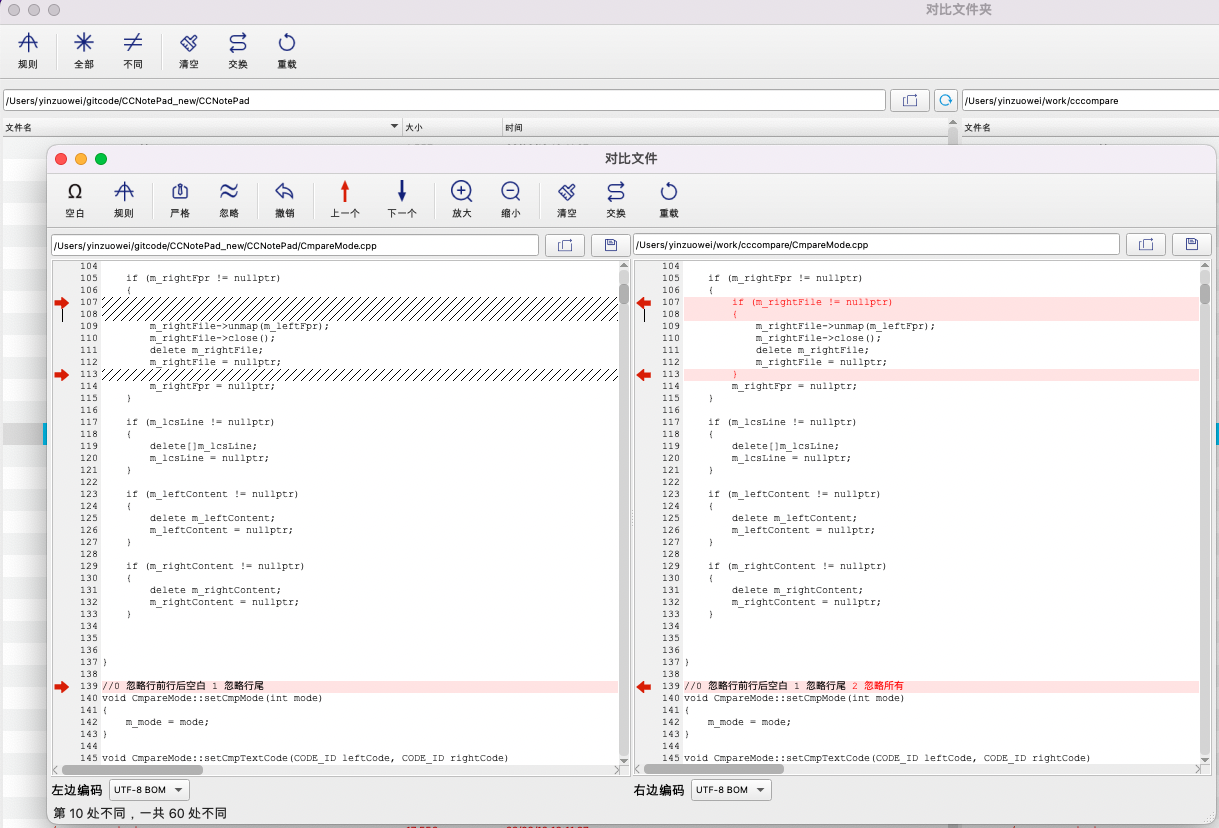Reload files with 重载 in compare window

[669, 197]
